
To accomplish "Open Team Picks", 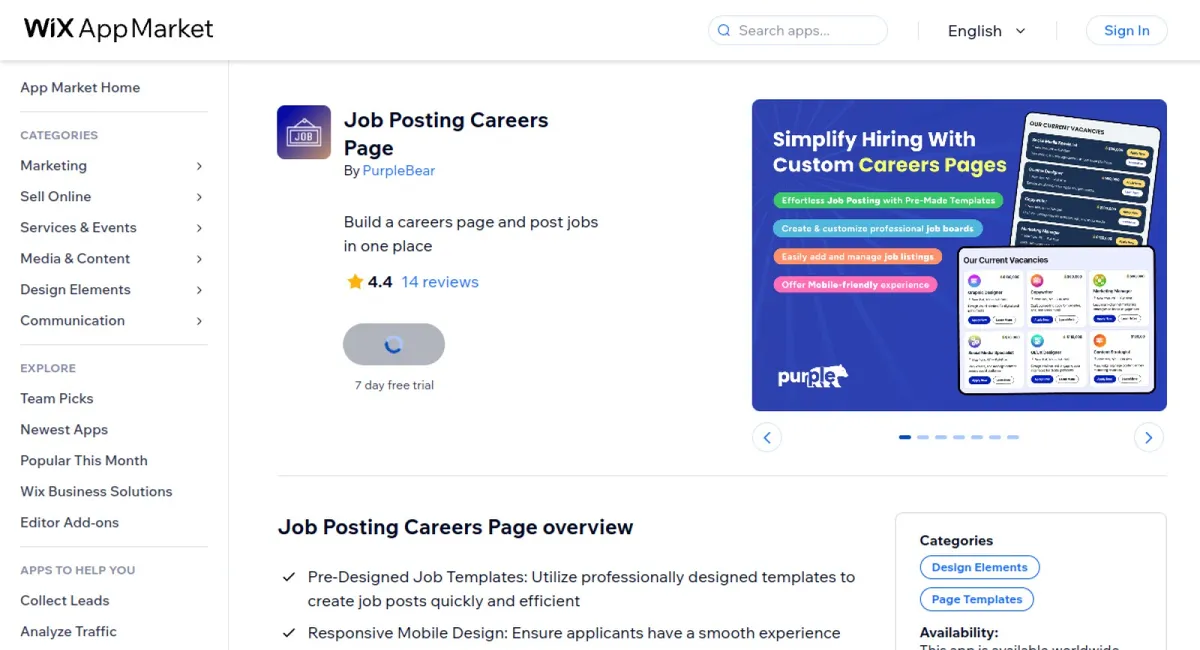I will point(56,398).
